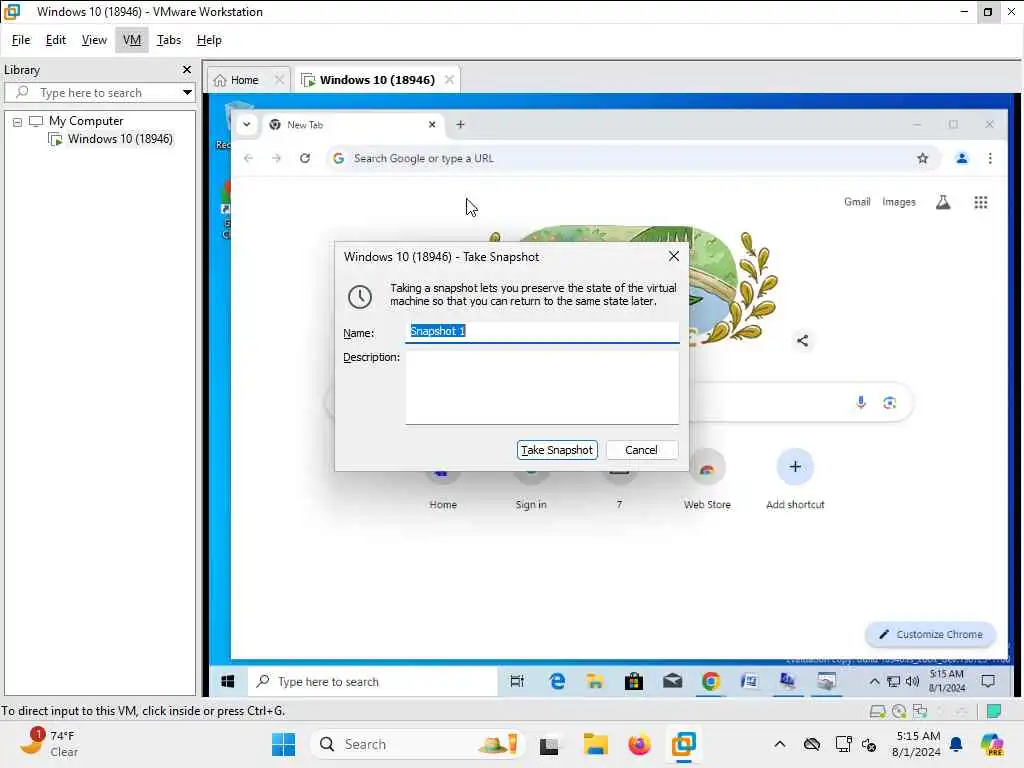Click Chrome's reload button
1024x768 pixels.
click(x=305, y=158)
